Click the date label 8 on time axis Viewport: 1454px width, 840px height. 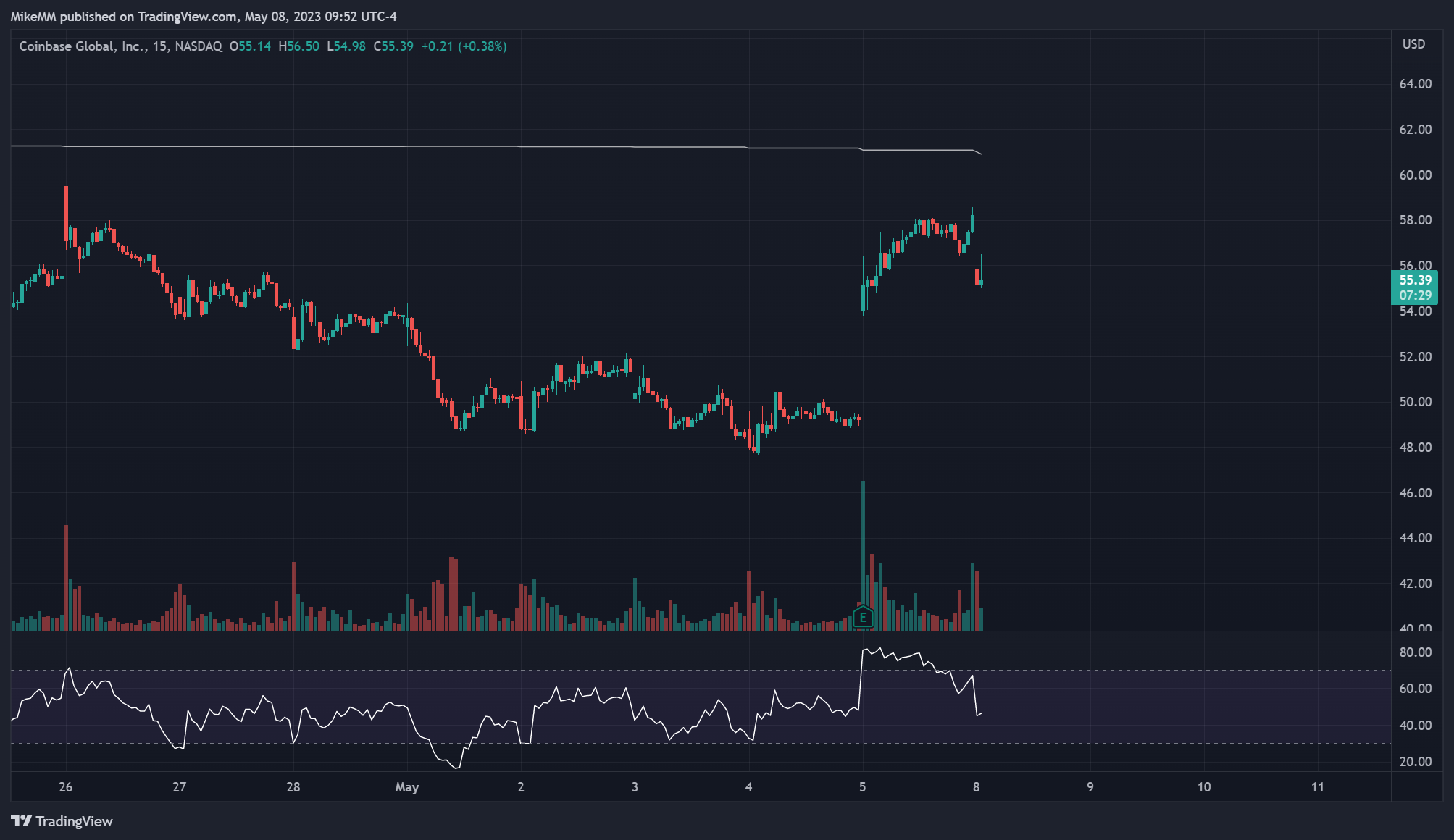click(977, 787)
